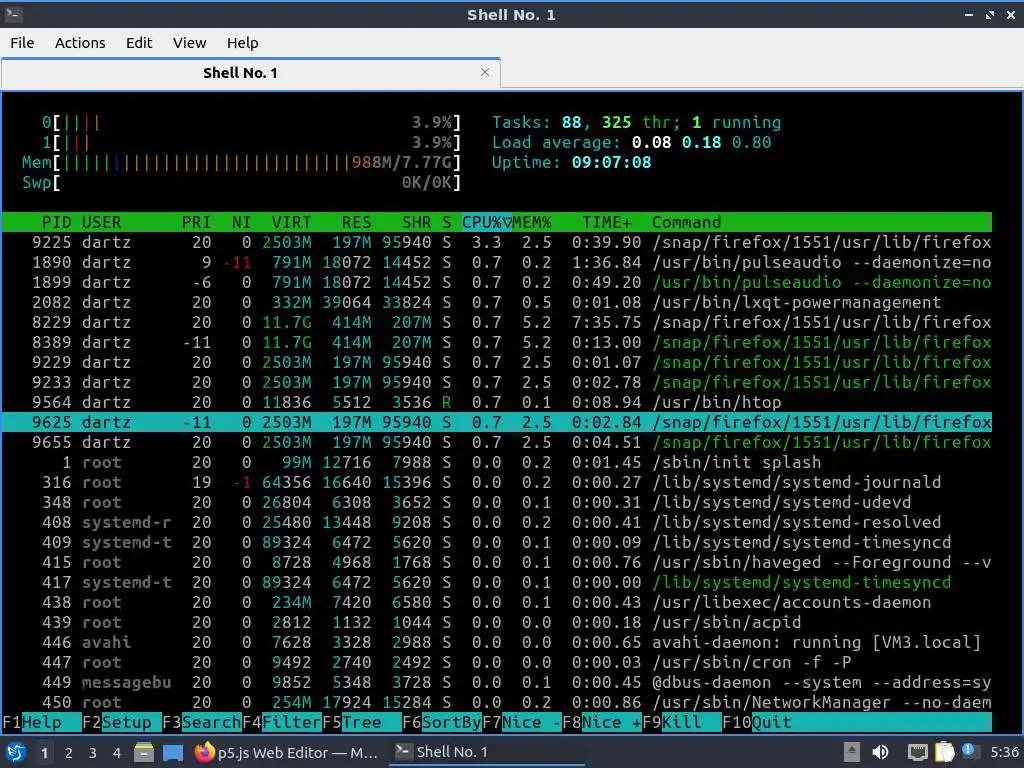
Task: Click the CPU 0 usage meter
Action: (251, 122)
